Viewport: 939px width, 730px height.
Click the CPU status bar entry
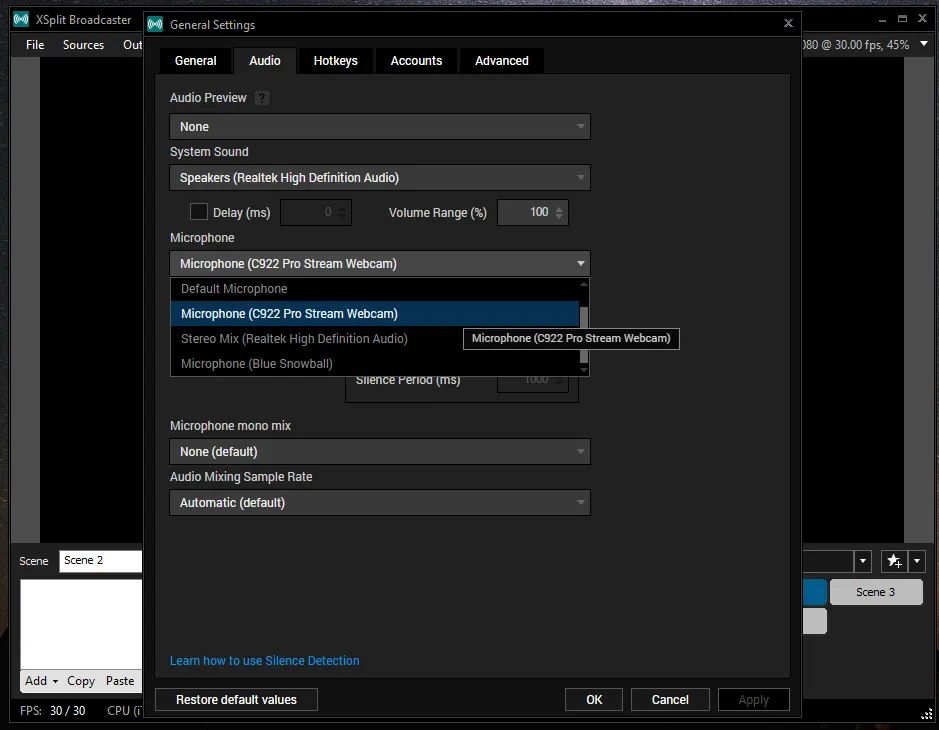125,711
